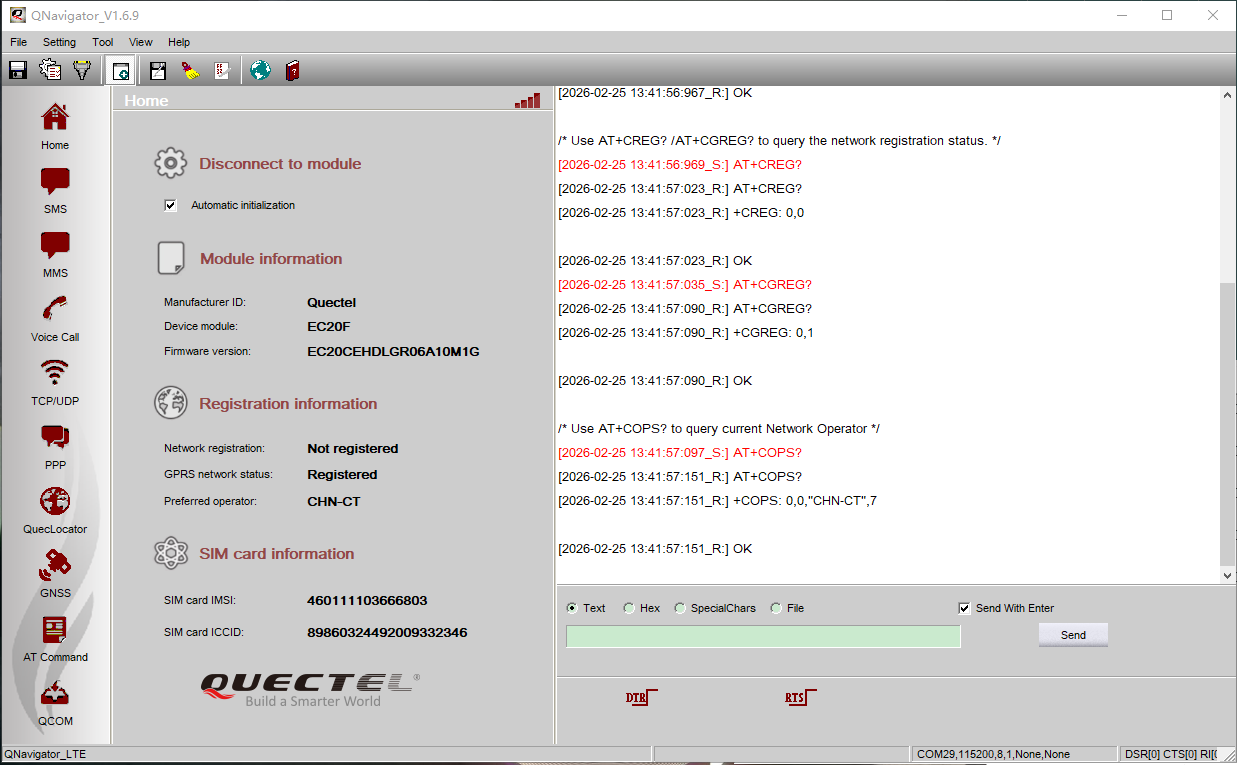Open the Help menu
The height and width of the screenshot is (765, 1237).
[x=179, y=42]
